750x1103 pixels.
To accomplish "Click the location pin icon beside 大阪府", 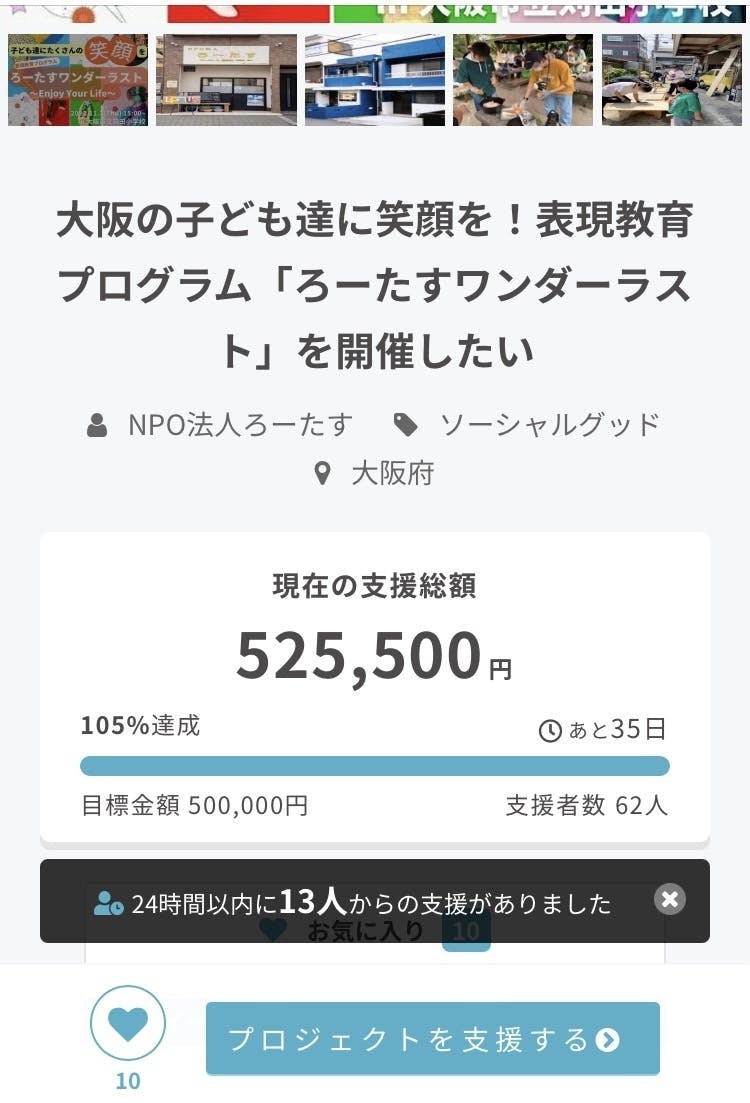I will [x=322, y=473].
